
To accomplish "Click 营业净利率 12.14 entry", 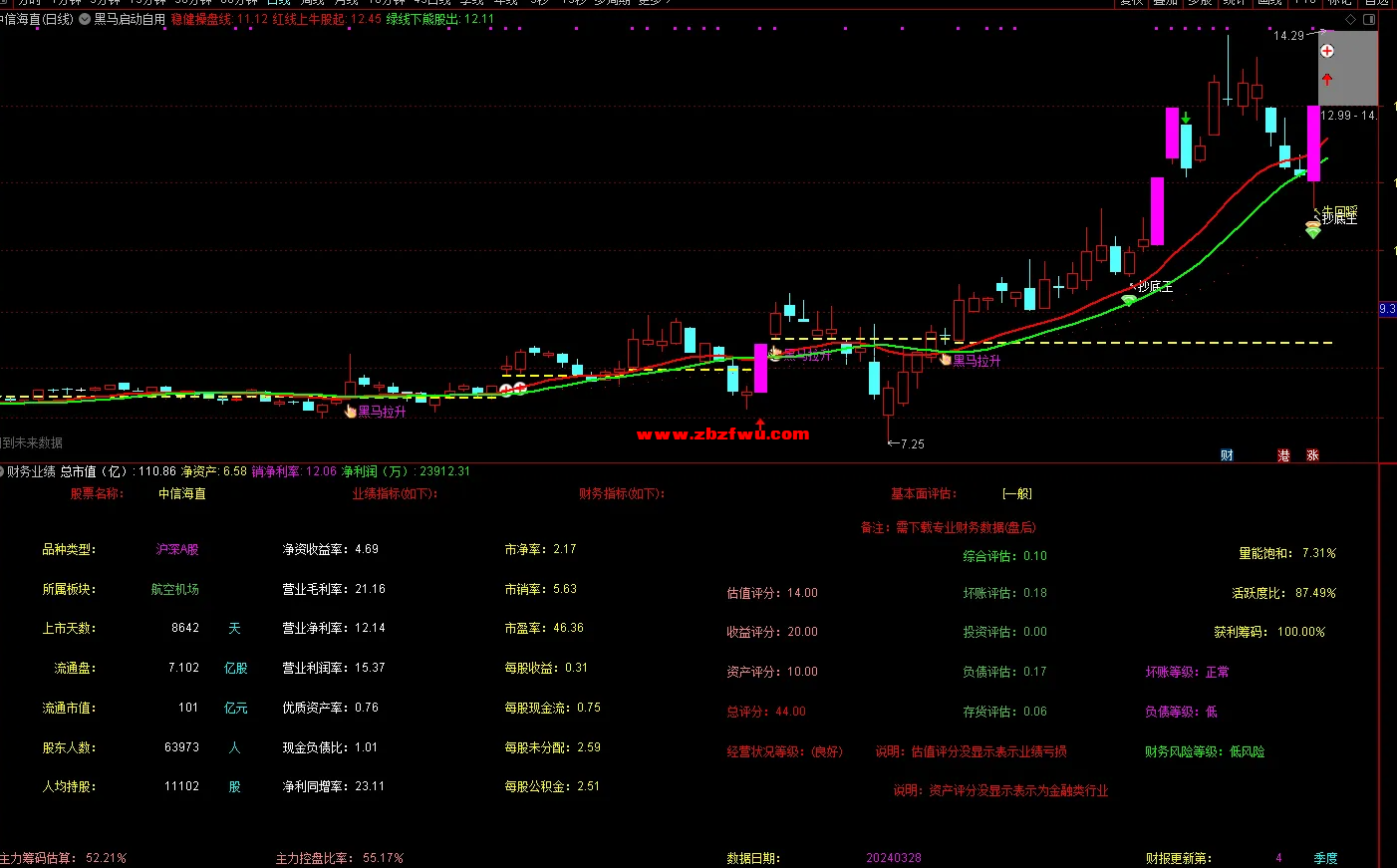I will pos(334,628).
